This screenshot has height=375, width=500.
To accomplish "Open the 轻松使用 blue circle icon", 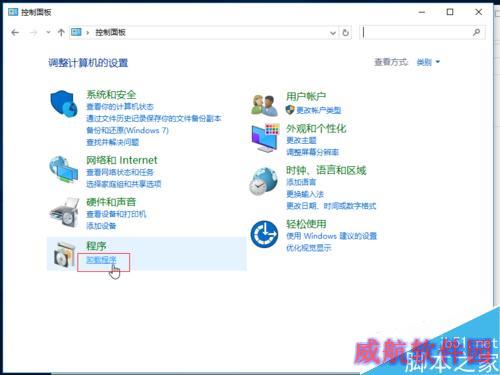I will click(264, 234).
